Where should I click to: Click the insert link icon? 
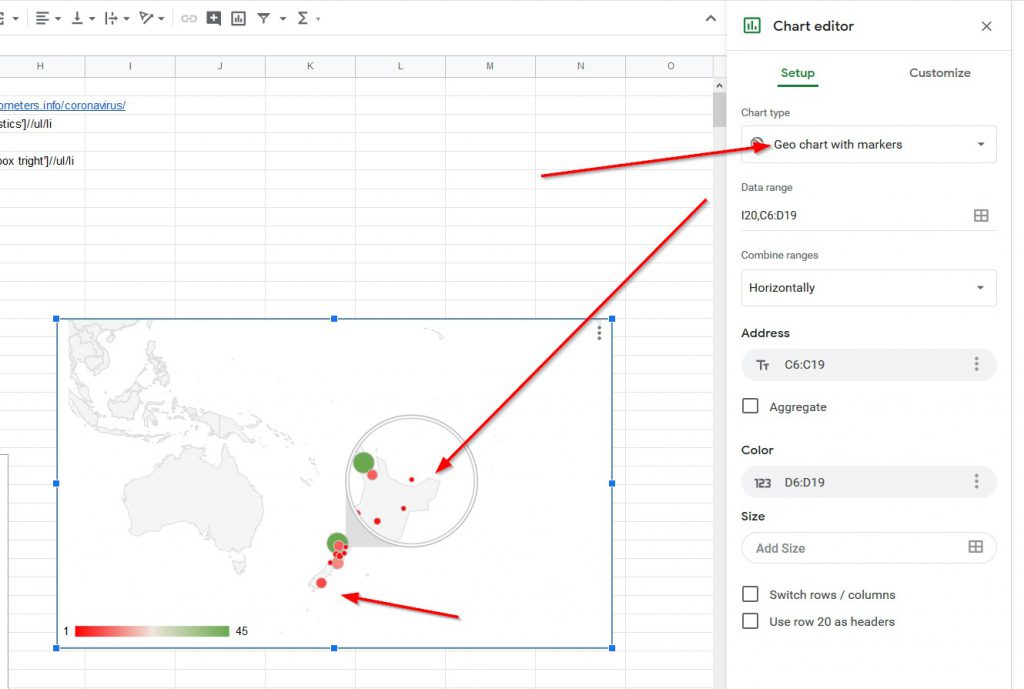(189, 18)
